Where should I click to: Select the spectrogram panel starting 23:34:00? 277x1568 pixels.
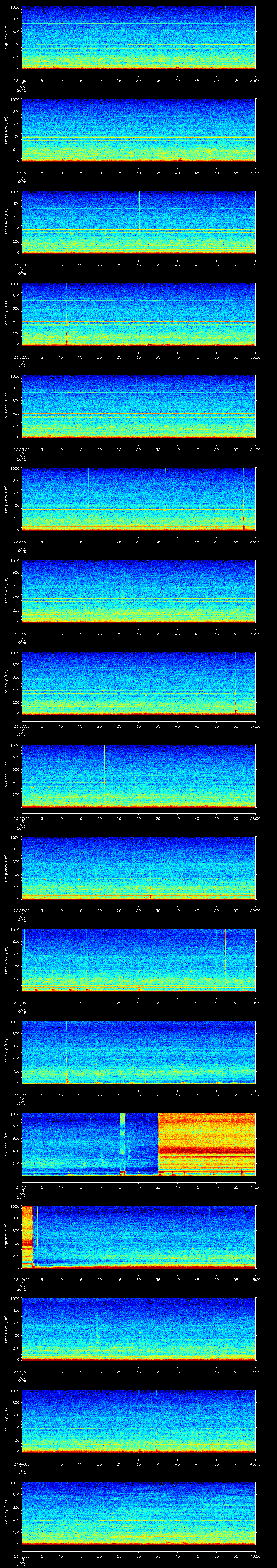click(138, 499)
